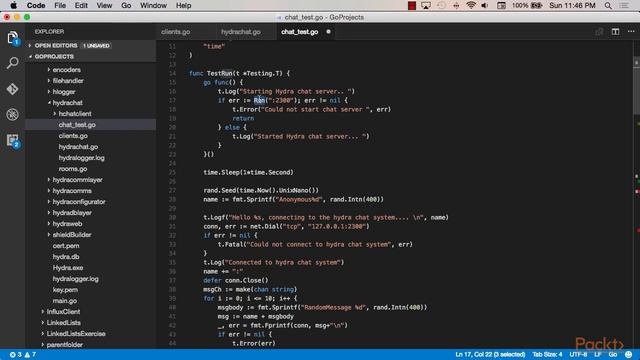Split the editor with the split icon
This screenshot has height=360, width=640.
(615, 31)
